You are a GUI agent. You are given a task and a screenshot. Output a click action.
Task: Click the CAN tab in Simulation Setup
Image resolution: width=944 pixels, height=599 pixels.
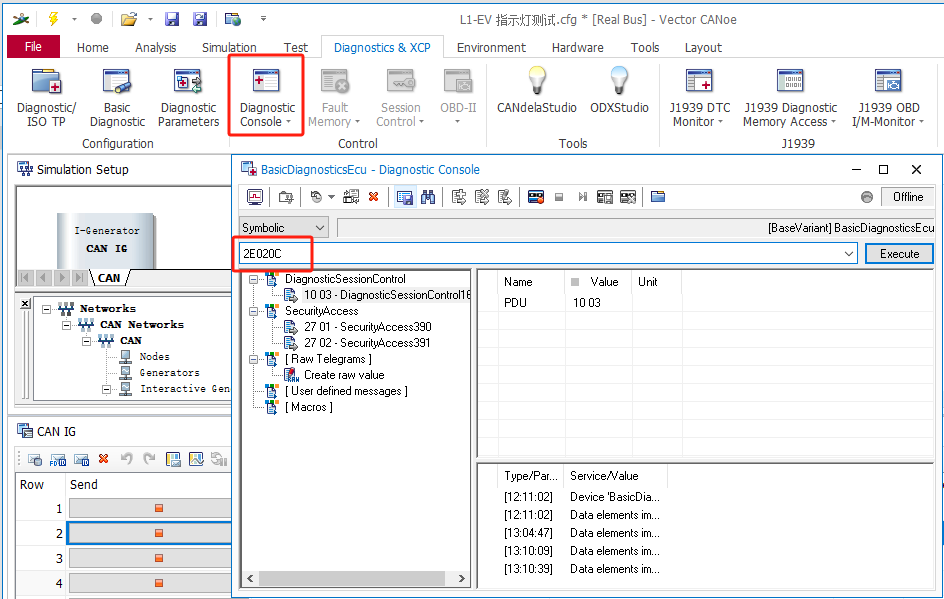click(109, 278)
